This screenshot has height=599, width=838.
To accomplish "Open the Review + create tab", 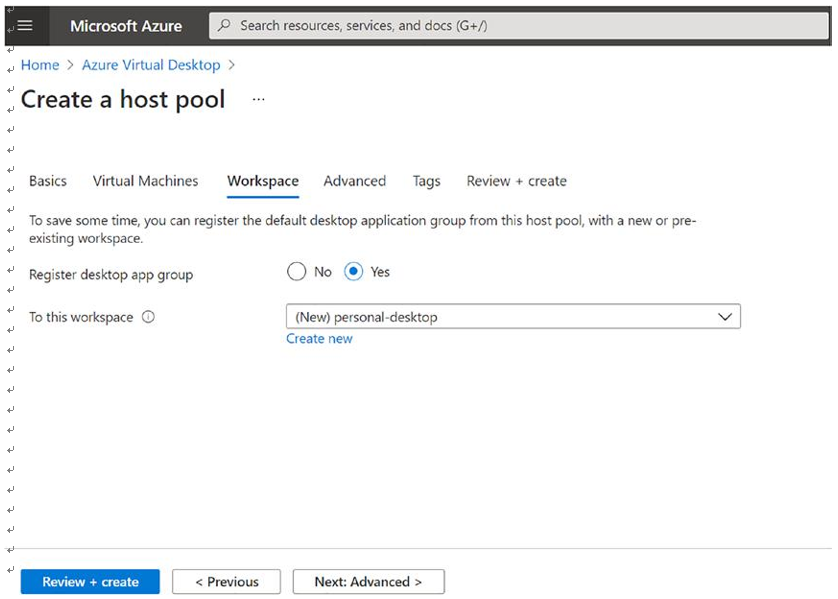I will click(x=516, y=181).
